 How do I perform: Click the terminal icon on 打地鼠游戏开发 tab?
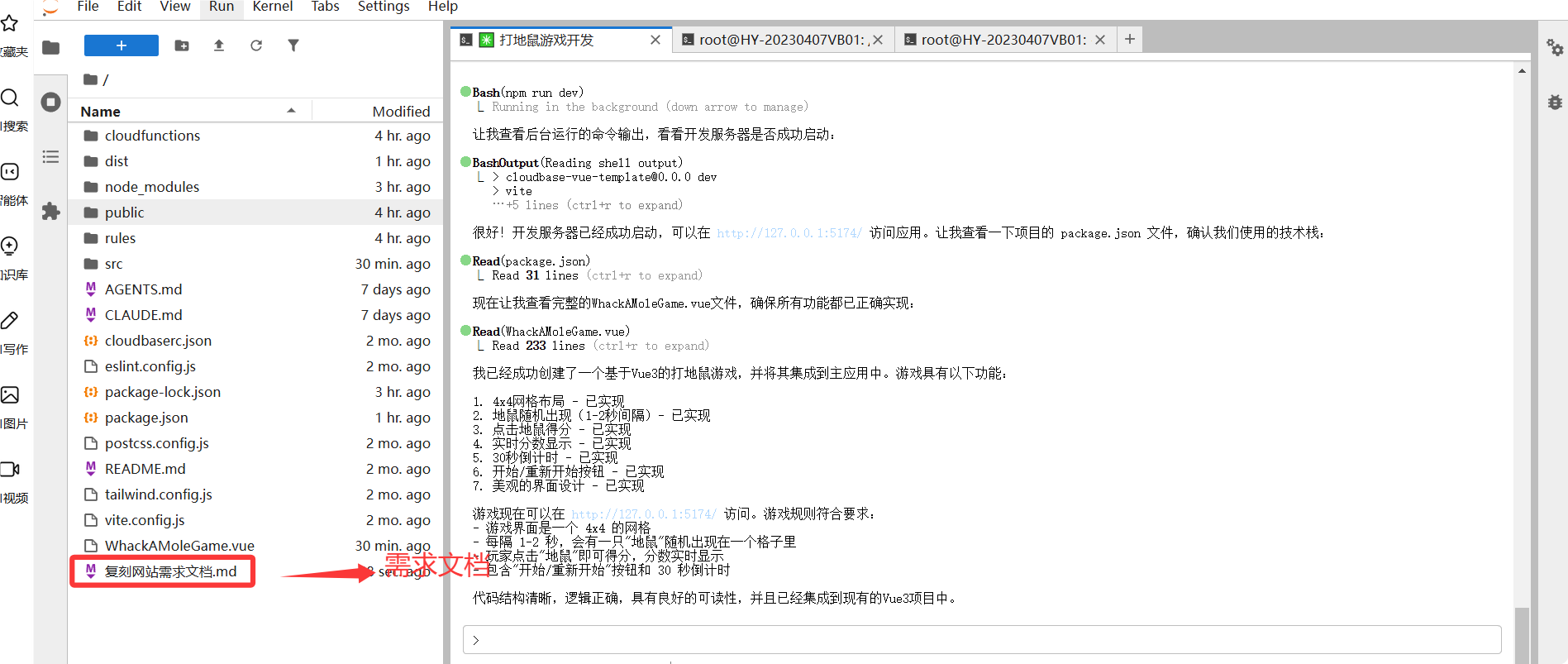pos(466,40)
